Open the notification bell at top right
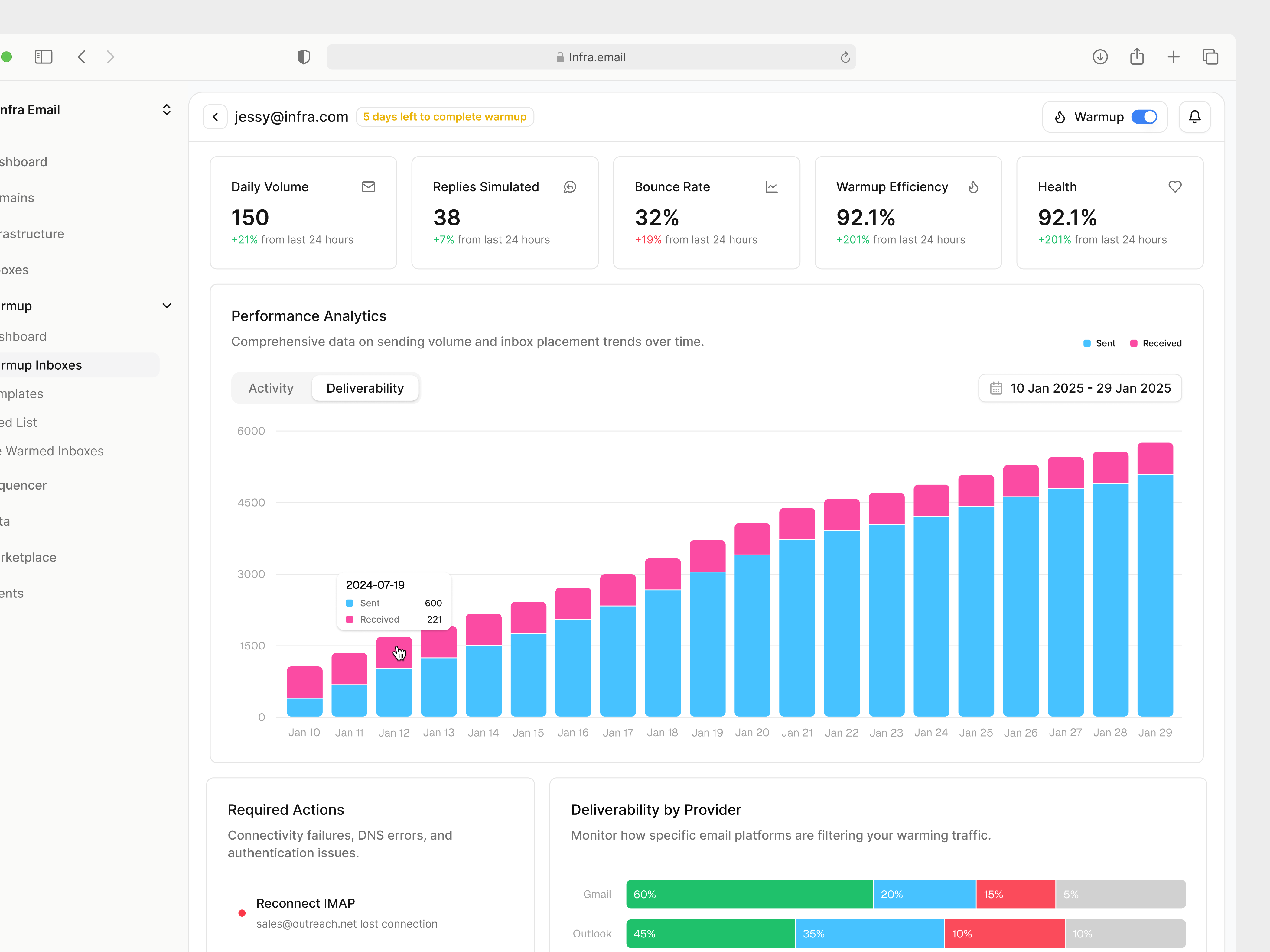Image resolution: width=1270 pixels, height=952 pixels. coord(1195,116)
